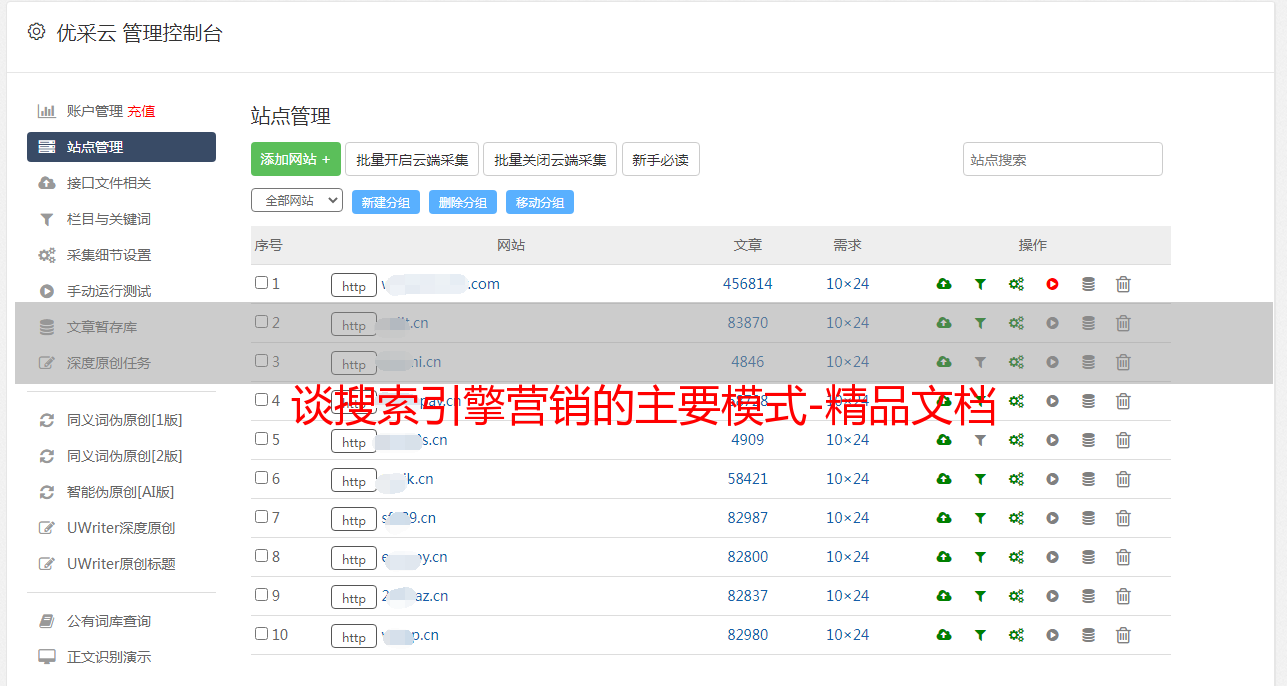Click trash icon in row 10
Image resolution: width=1287 pixels, height=686 pixels.
[x=1123, y=635]
